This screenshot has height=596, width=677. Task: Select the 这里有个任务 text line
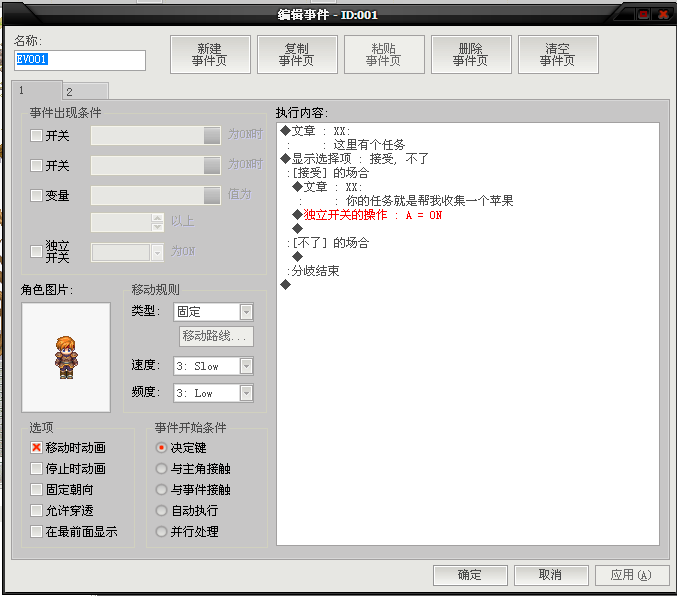pyautogui.click(x=369, y=145)
